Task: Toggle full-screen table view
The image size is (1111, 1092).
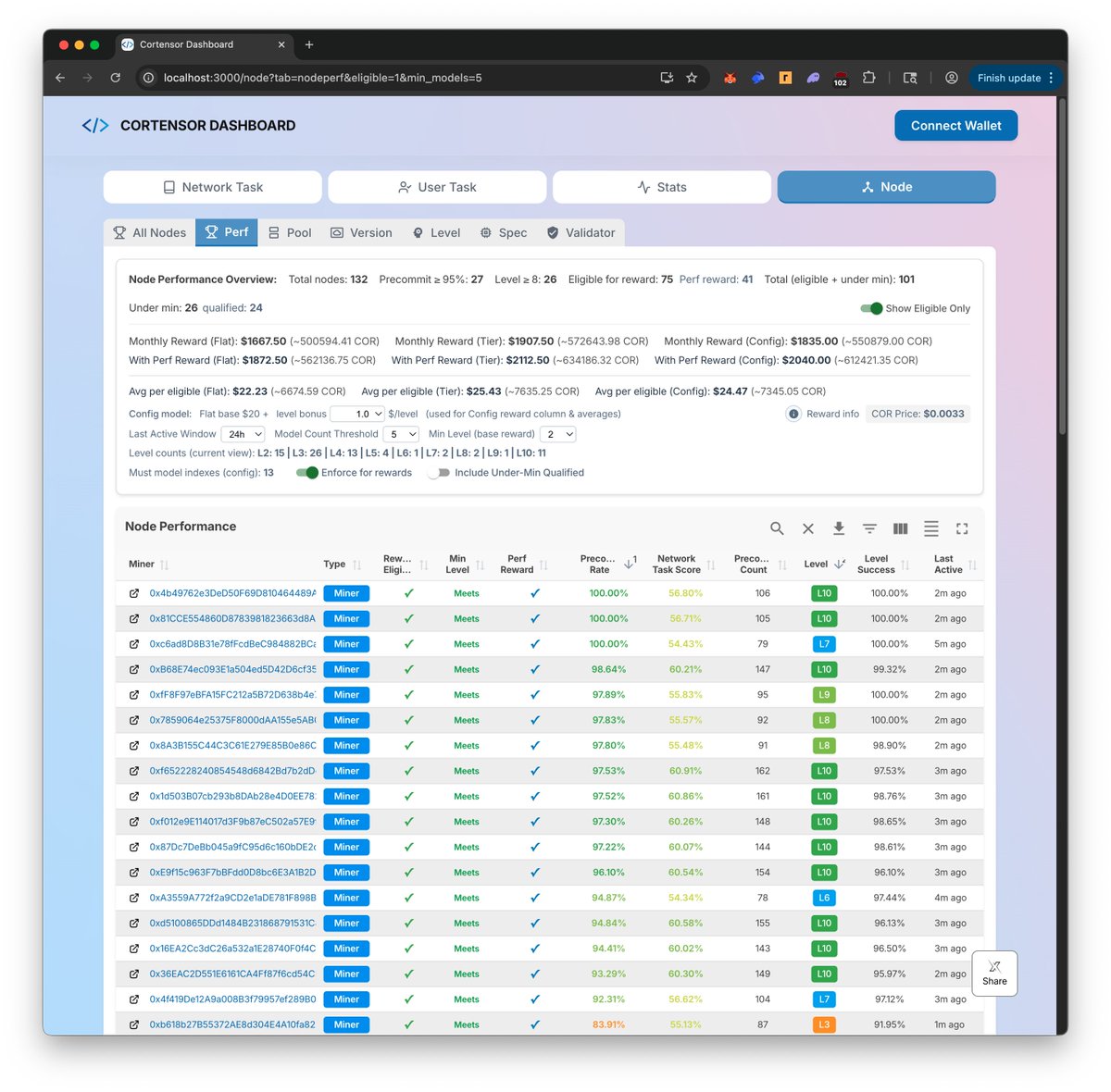Action: pos(962,528)
